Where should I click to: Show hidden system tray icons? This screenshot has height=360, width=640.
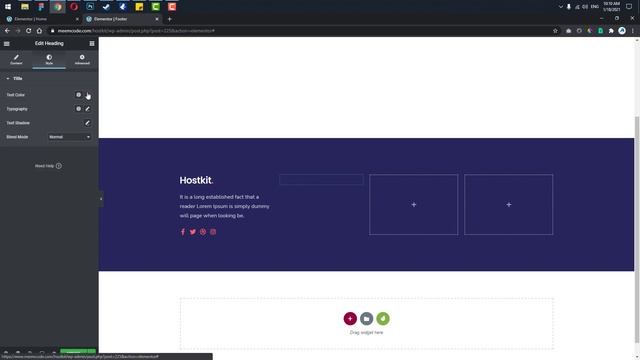click(560, 7)
